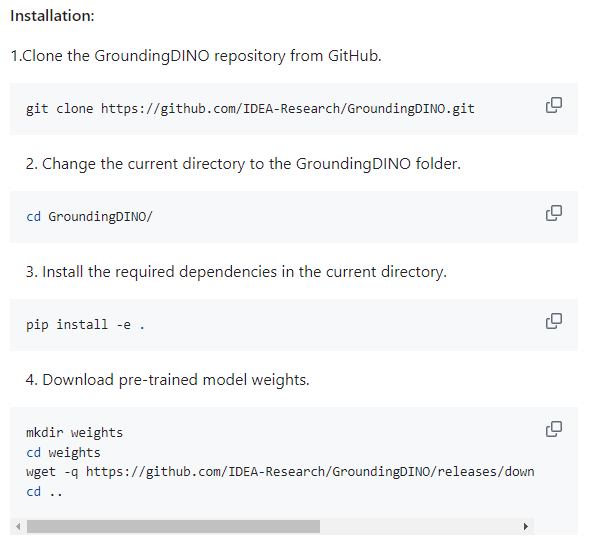This screenshot has height=543, width=597.
Task: Click the horizontal scrollbar thumb
Action: (173, 527)
